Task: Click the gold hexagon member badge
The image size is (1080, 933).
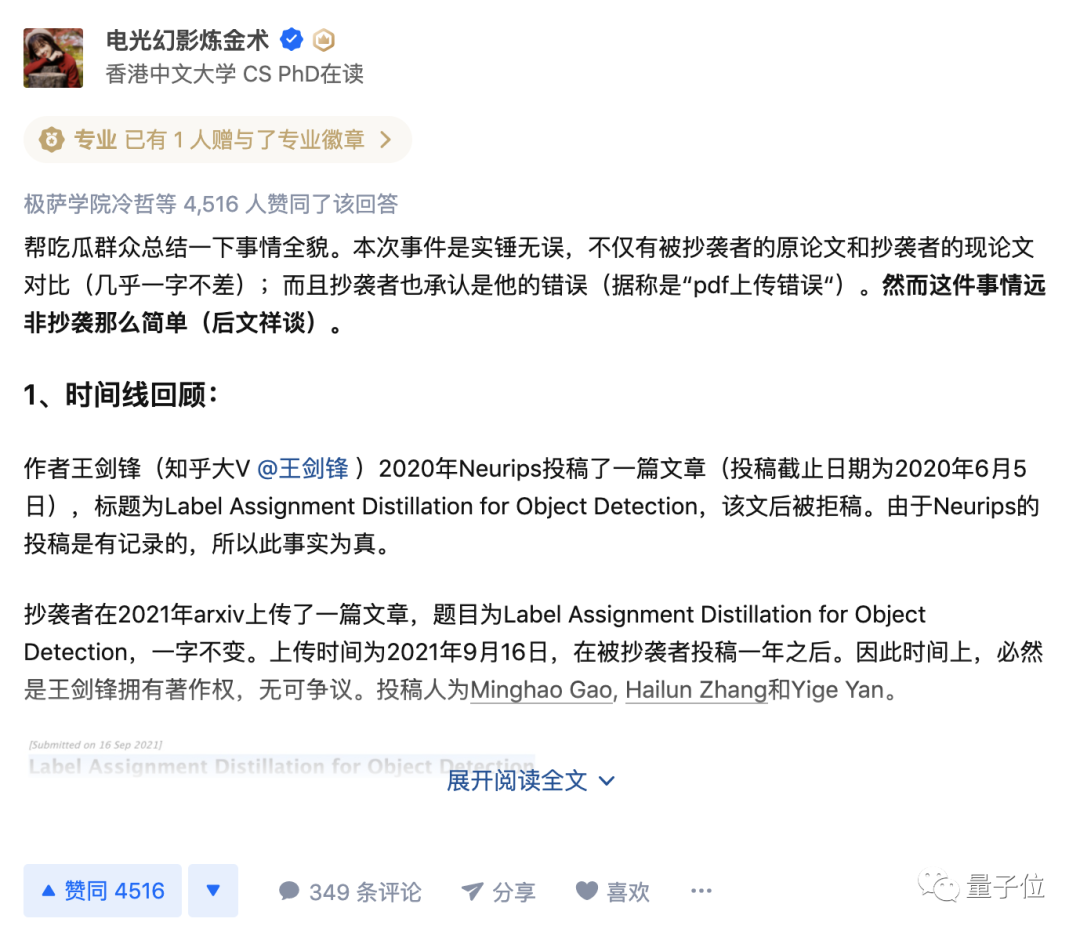Action: pos(324,40)
